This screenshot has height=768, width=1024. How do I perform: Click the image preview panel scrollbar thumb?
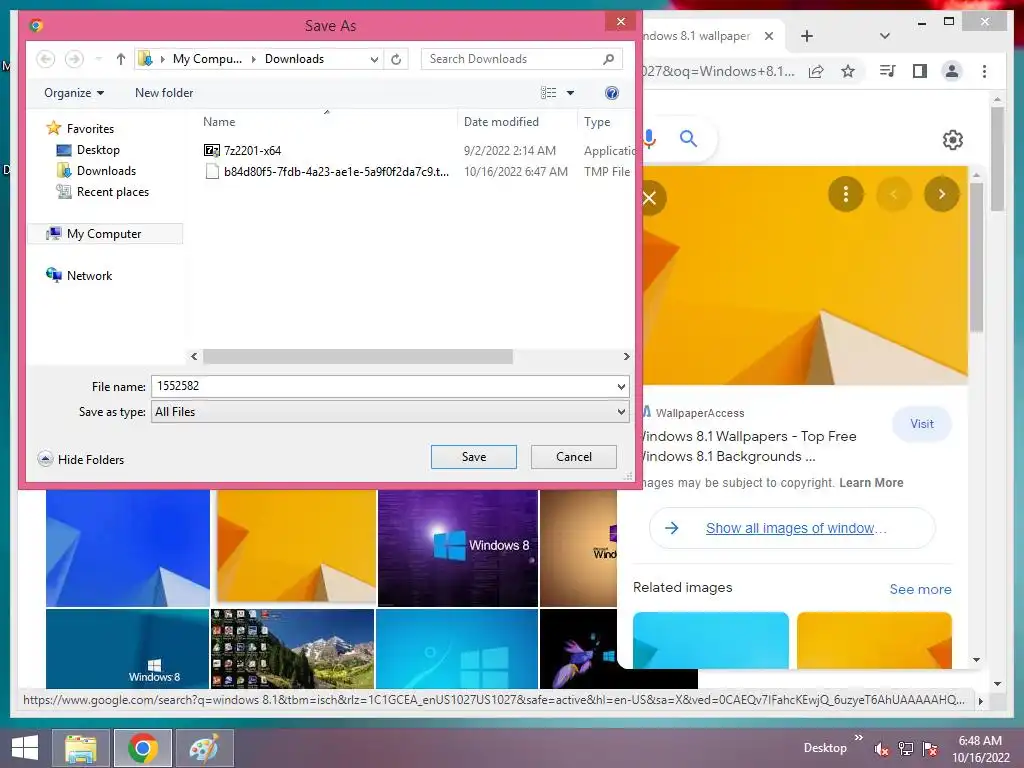point(976,257)
